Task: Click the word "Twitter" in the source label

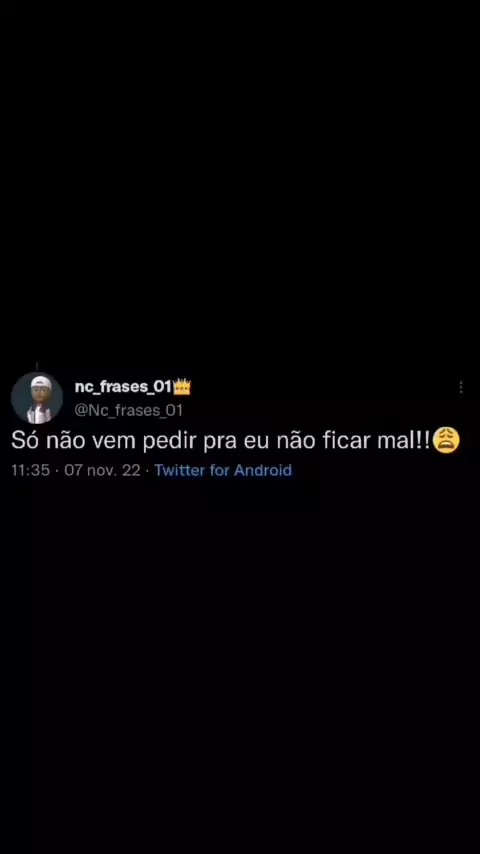Action: 179,470
